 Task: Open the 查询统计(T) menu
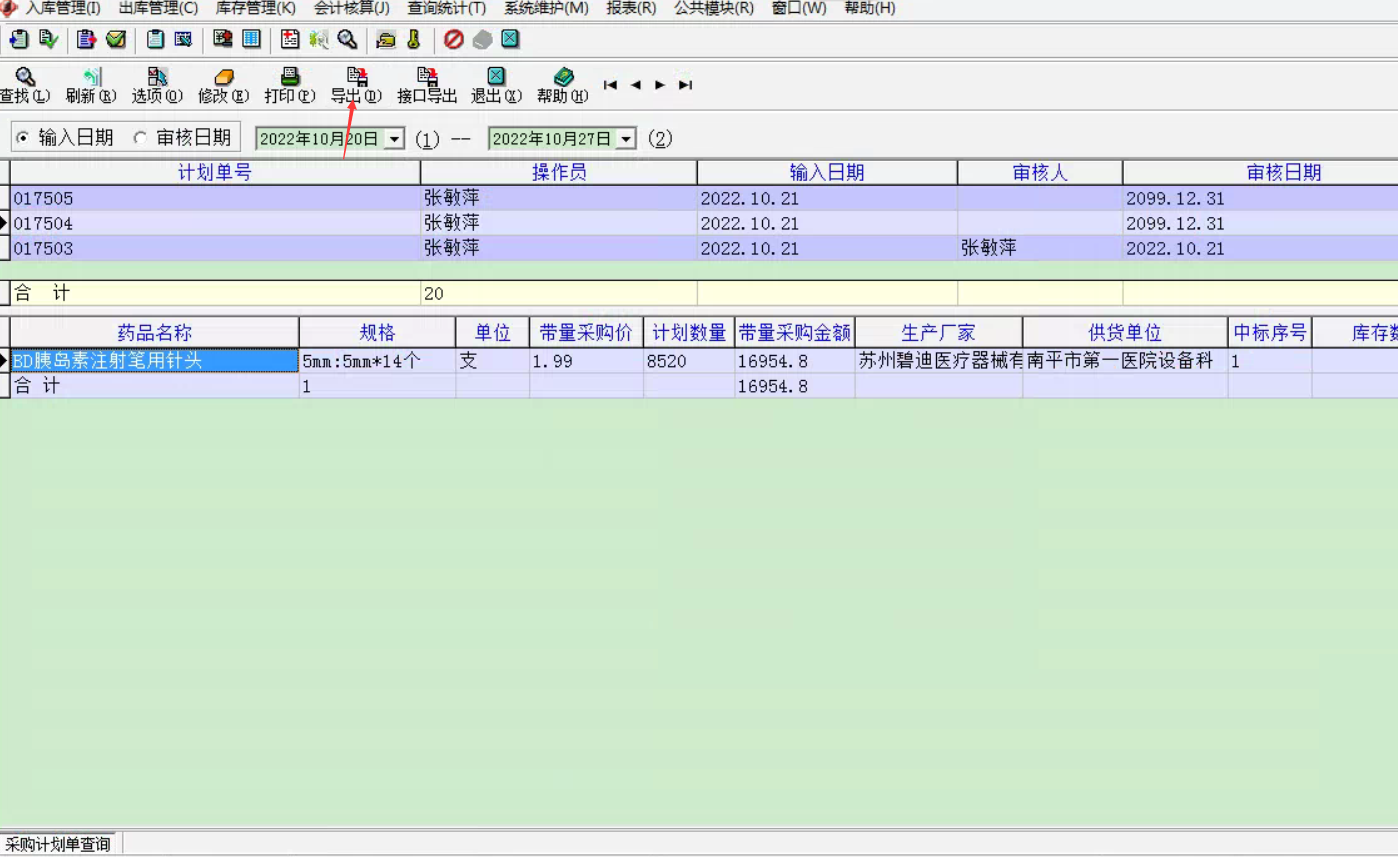447,8
